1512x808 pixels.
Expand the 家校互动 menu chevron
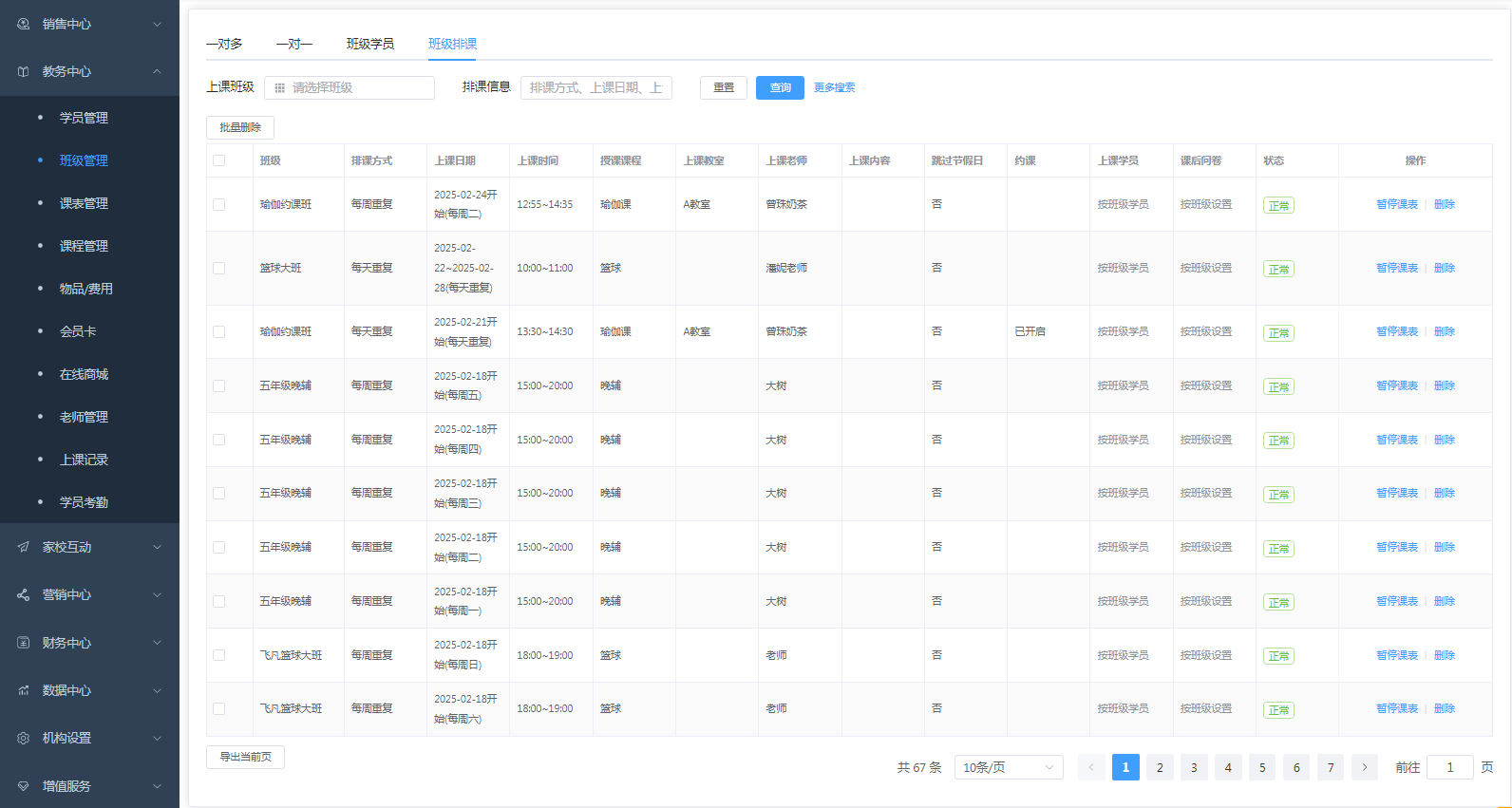tap(158, 547)
